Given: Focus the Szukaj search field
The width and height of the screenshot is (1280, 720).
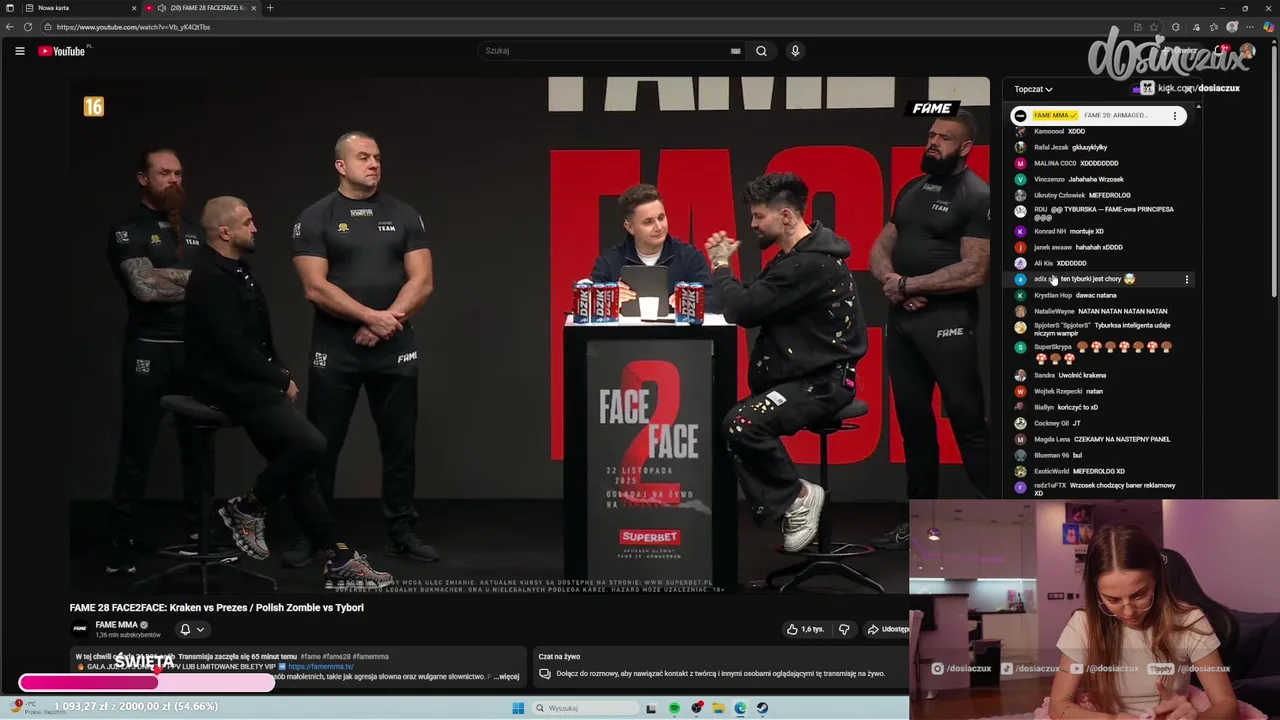Looking at the screenshot, I should (x=605, y=51).
